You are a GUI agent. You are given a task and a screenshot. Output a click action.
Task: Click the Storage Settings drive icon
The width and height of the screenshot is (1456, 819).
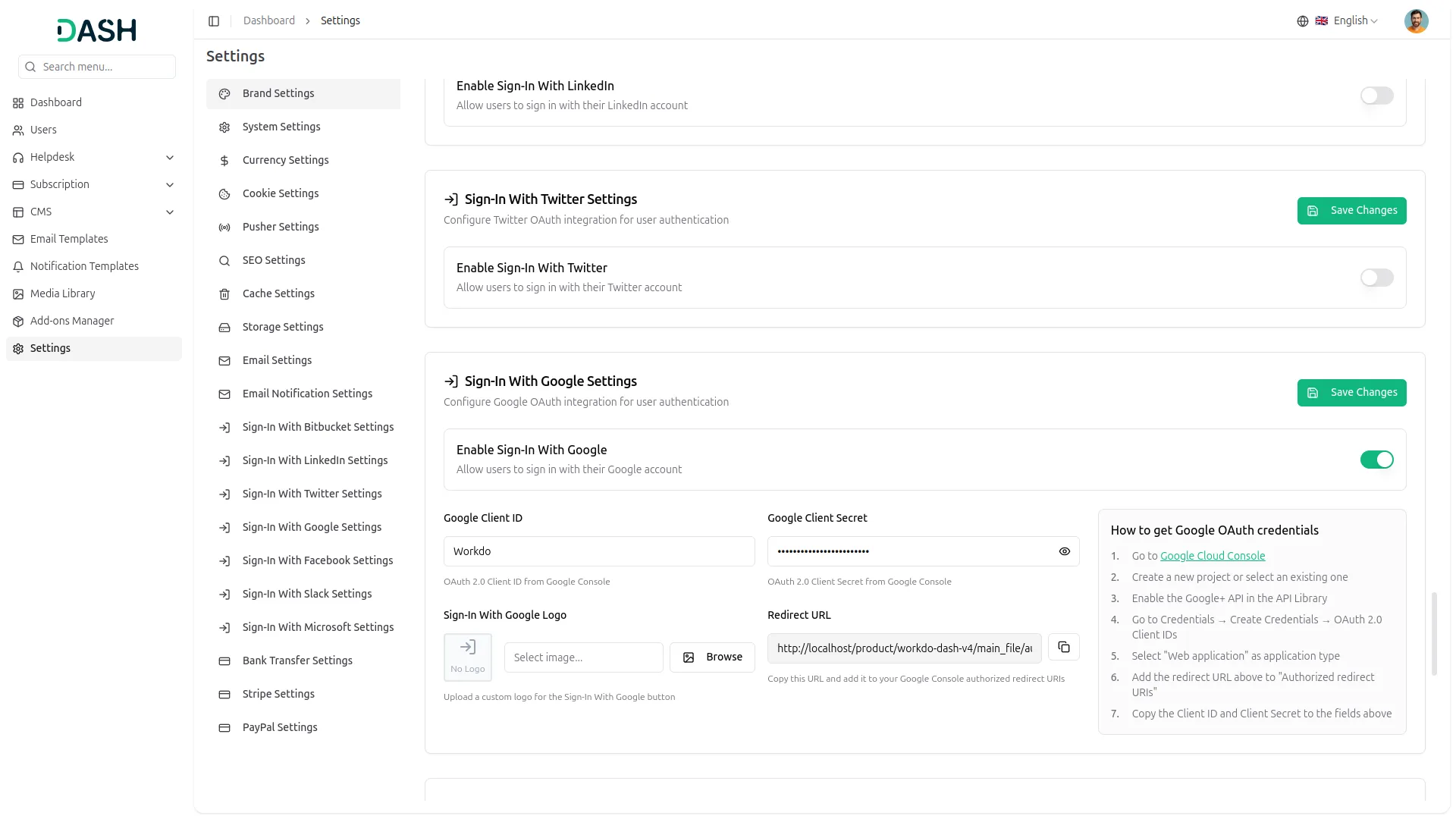click(x=224, y=328)
